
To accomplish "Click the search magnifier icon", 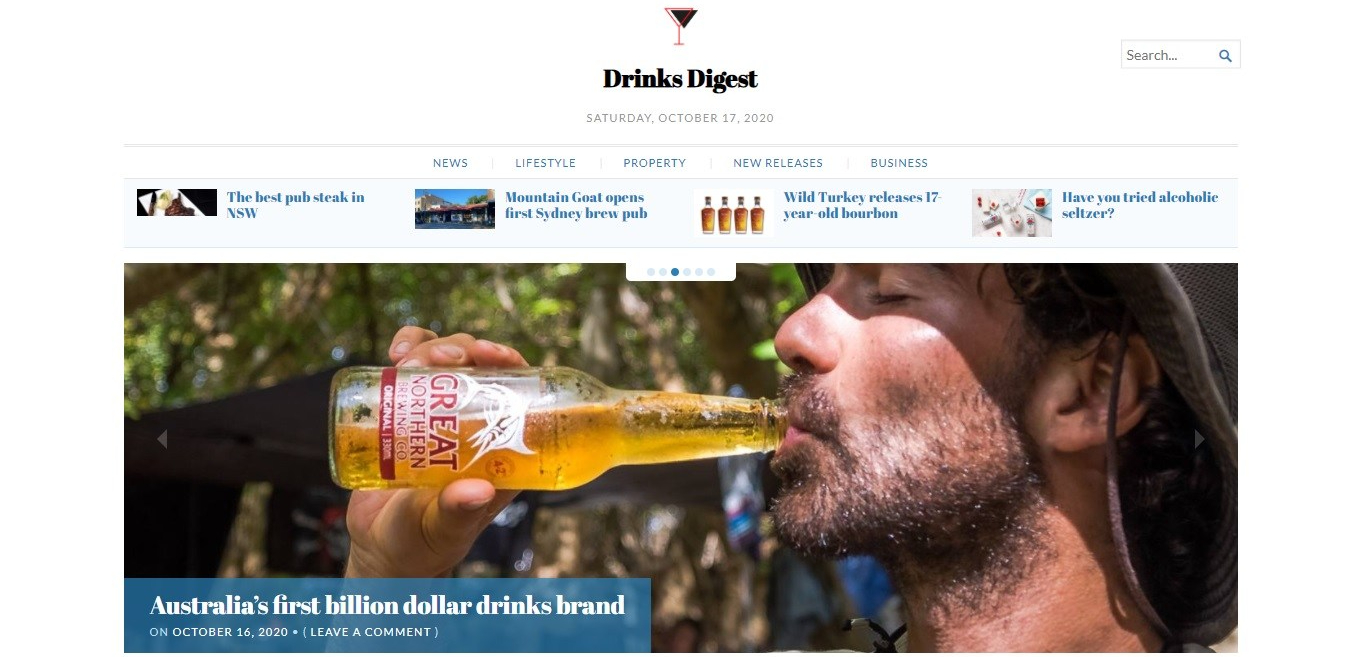I will tap(1225, 56).
